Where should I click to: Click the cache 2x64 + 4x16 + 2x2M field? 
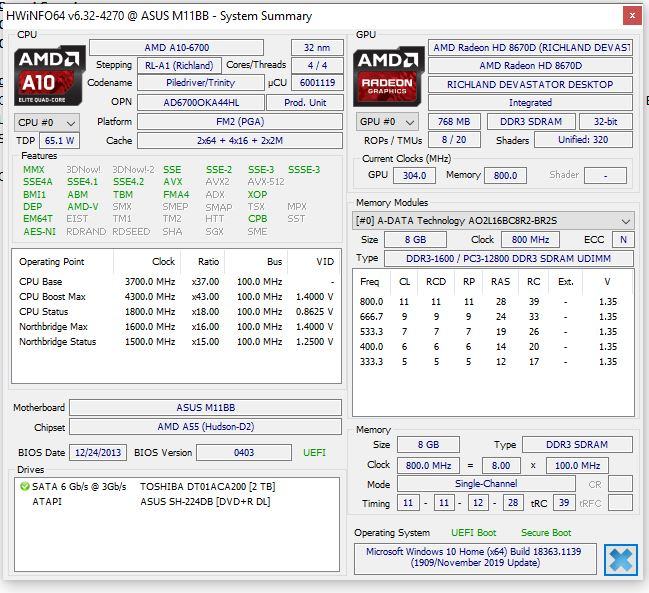click(x=240, y=141)
